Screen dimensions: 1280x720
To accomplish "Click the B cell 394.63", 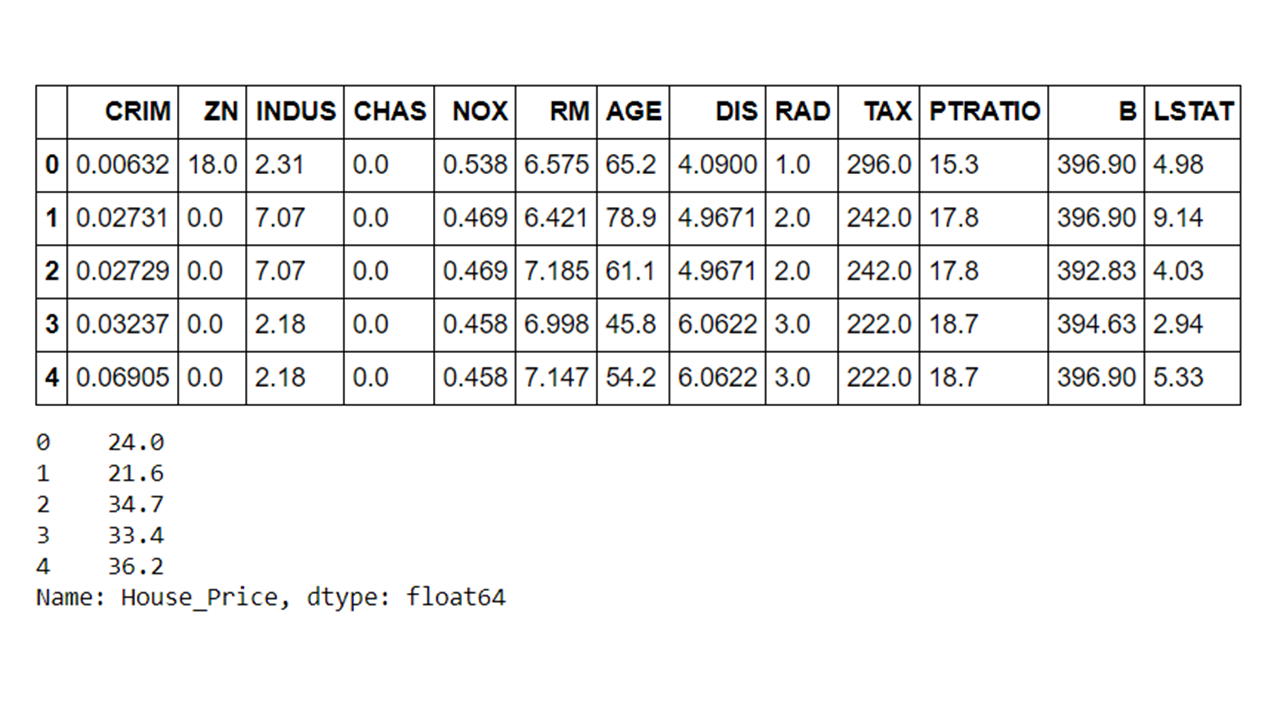I will click(1096, 324).
